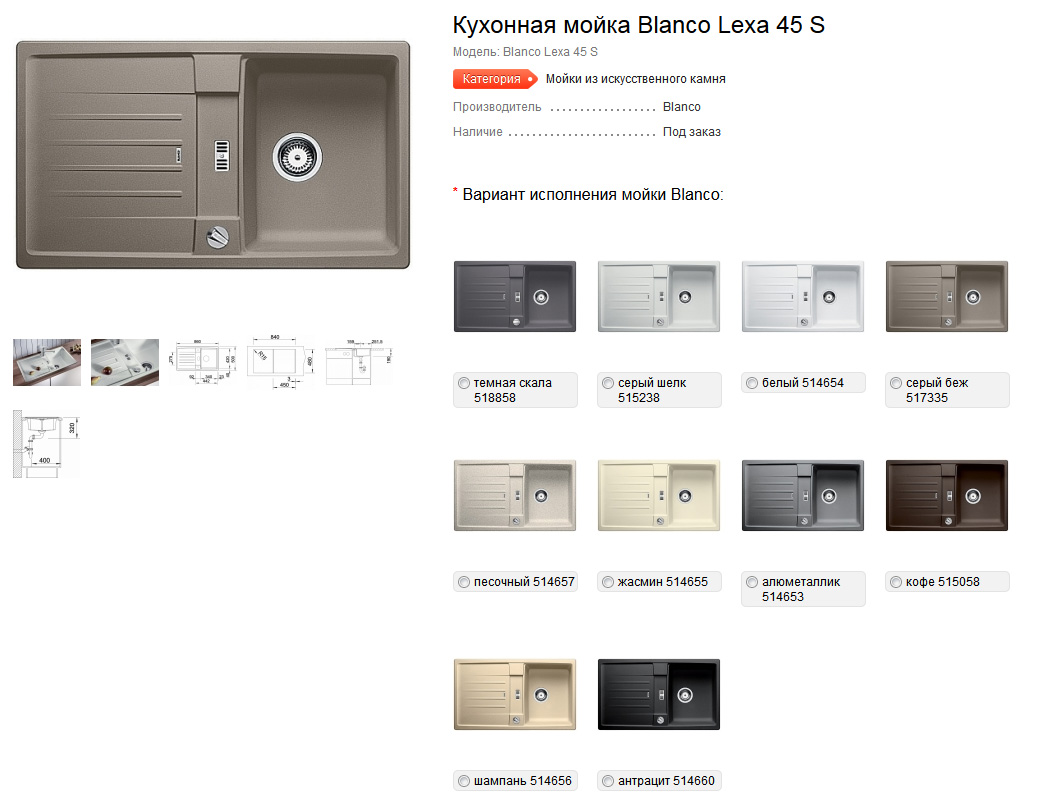
Task: Pick the кофе 515058 radio button
Action: coord(896,582)
